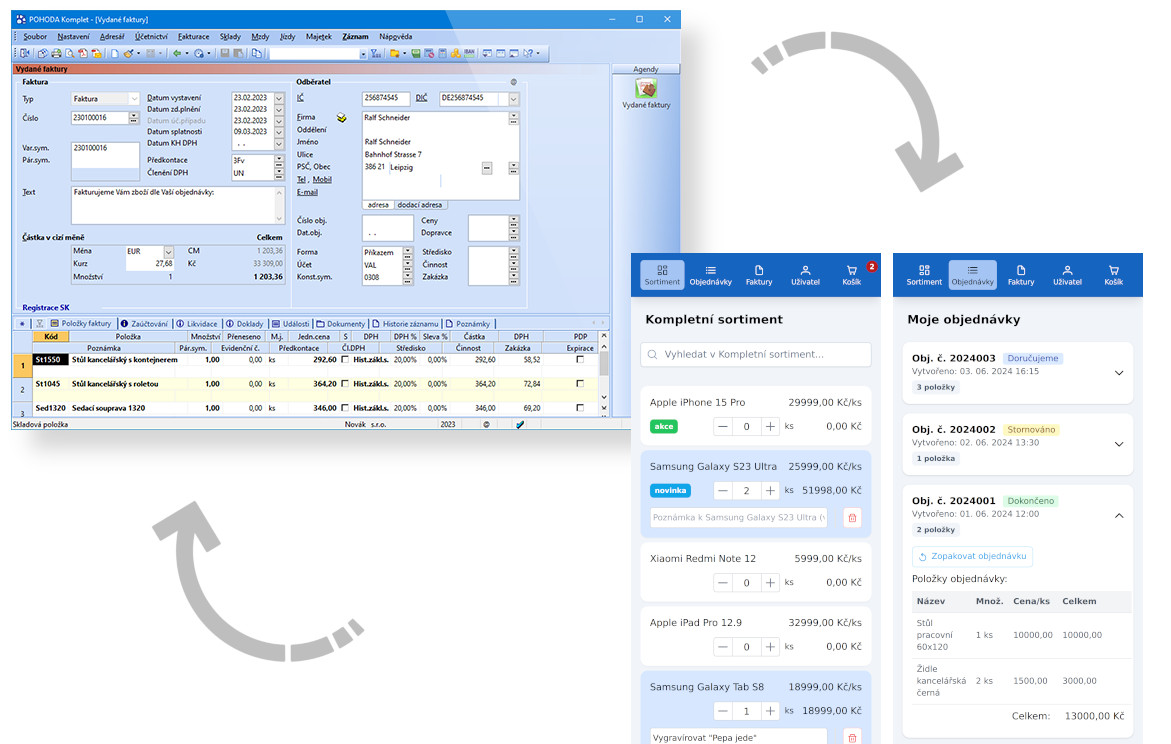Screen dimensions: 1171x744
Task: Click the Vydané faktury agenda icon
Action: (x=646, y=89)
